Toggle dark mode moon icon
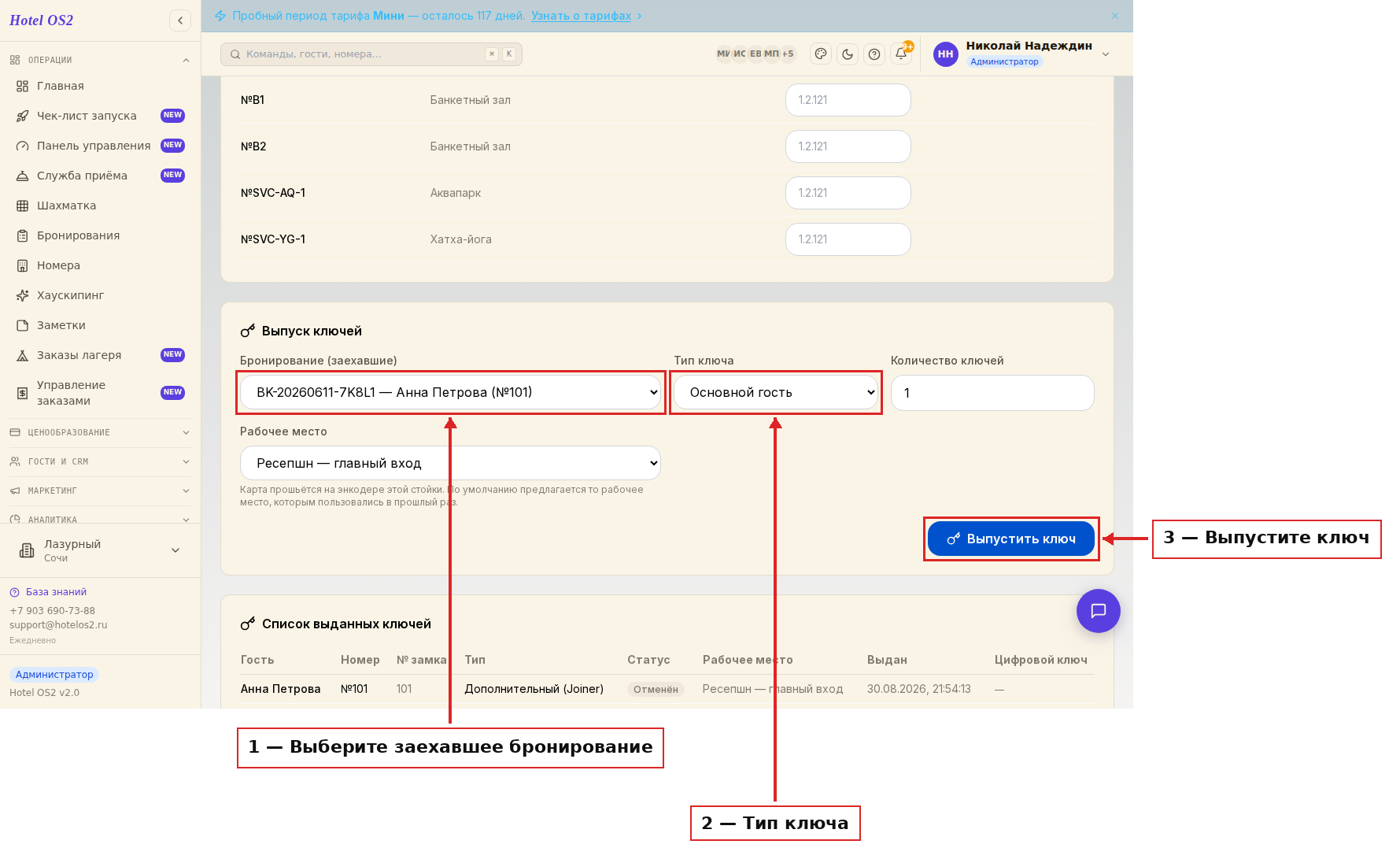Image resolution: width=1400 pixels, height=859 pixels. tap(848, 54)
